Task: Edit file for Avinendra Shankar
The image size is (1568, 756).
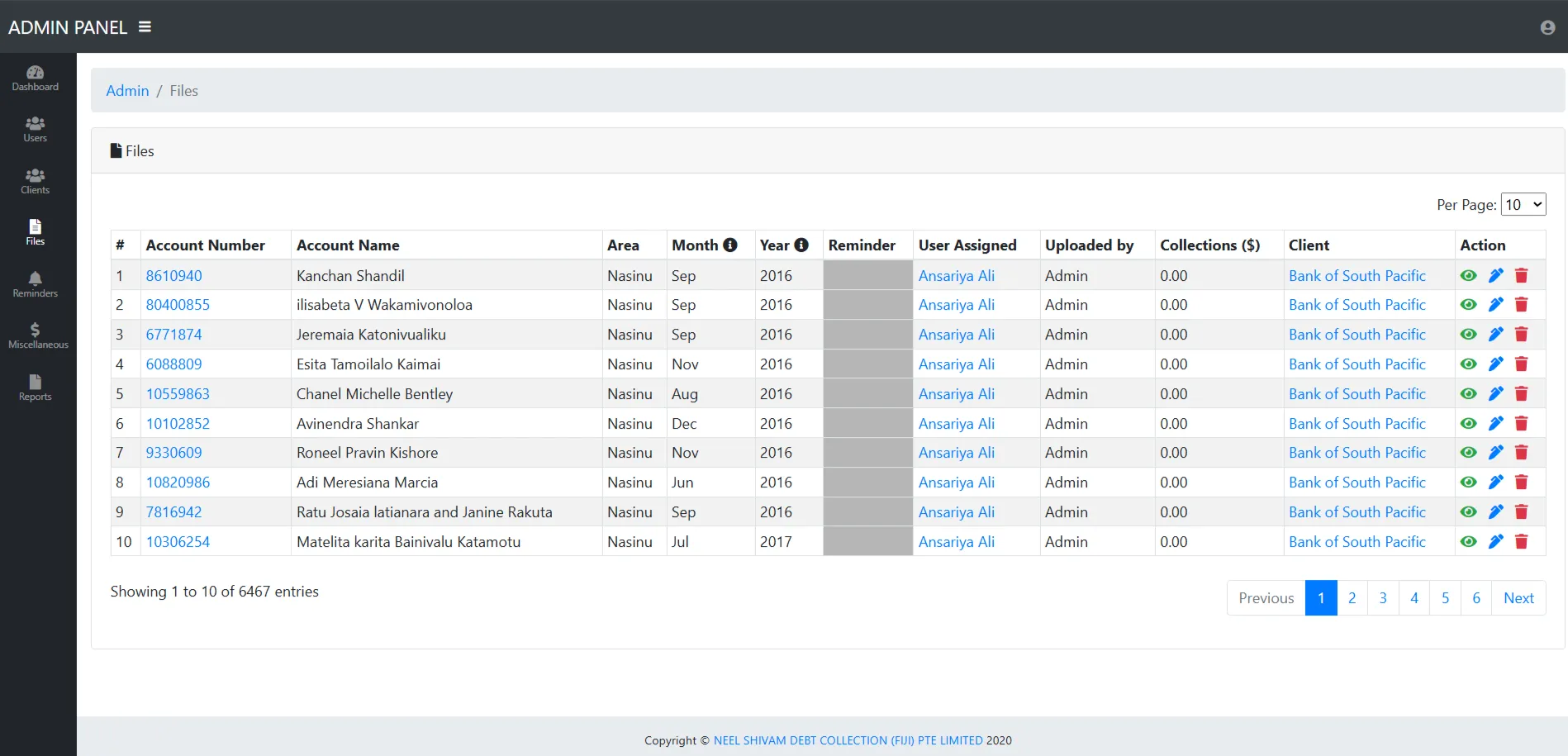Action: coord(1495,424)
